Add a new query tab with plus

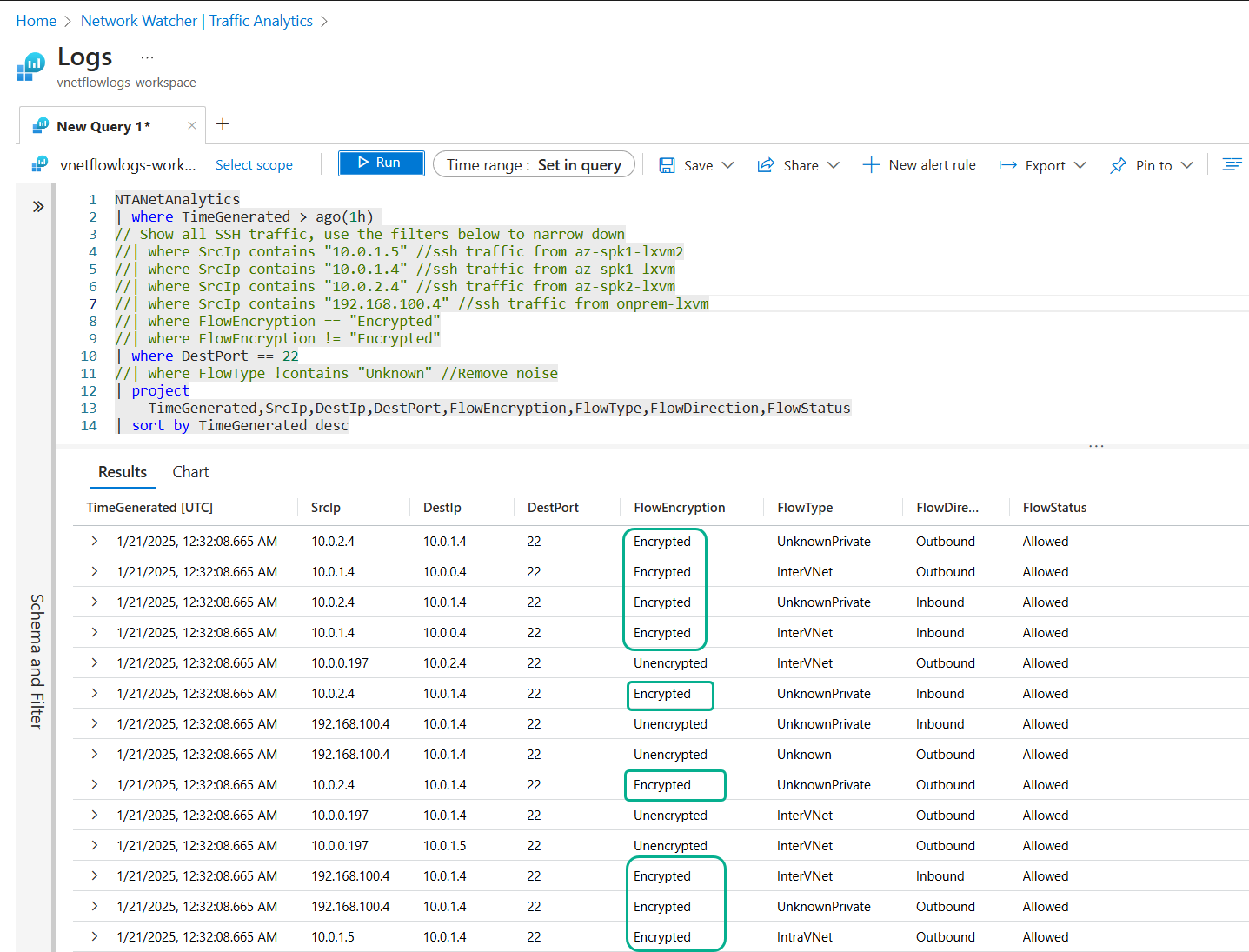pos(223,124)
